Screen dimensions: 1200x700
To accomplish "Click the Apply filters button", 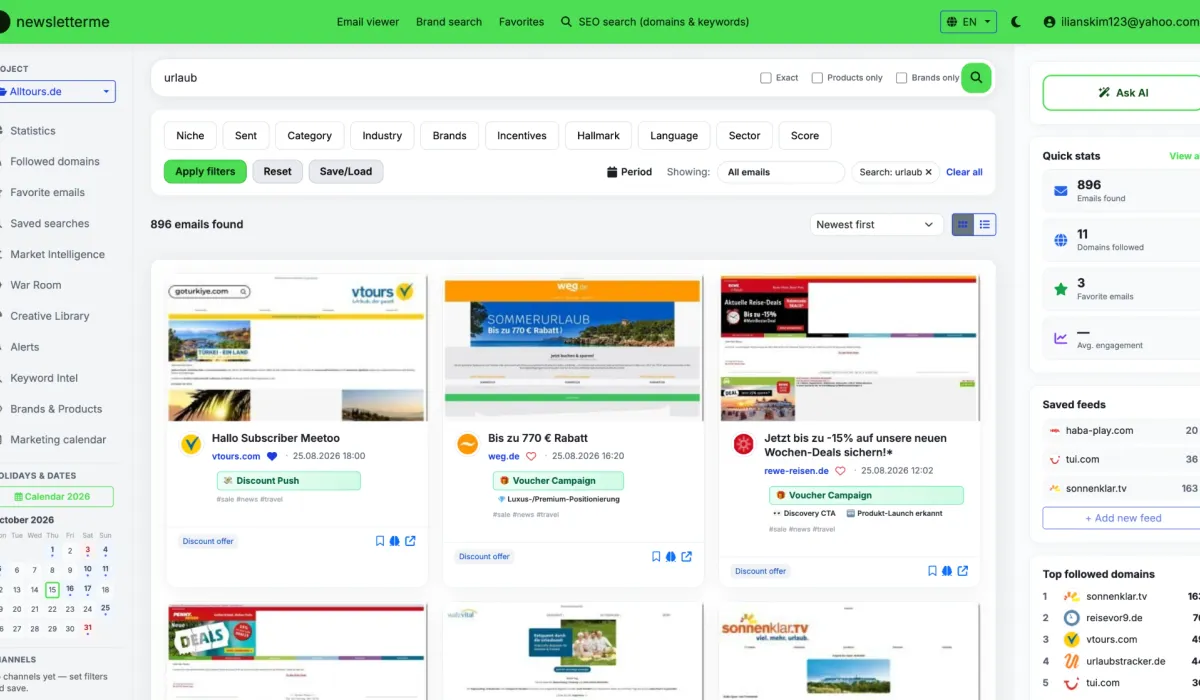I will coord(205,172).
